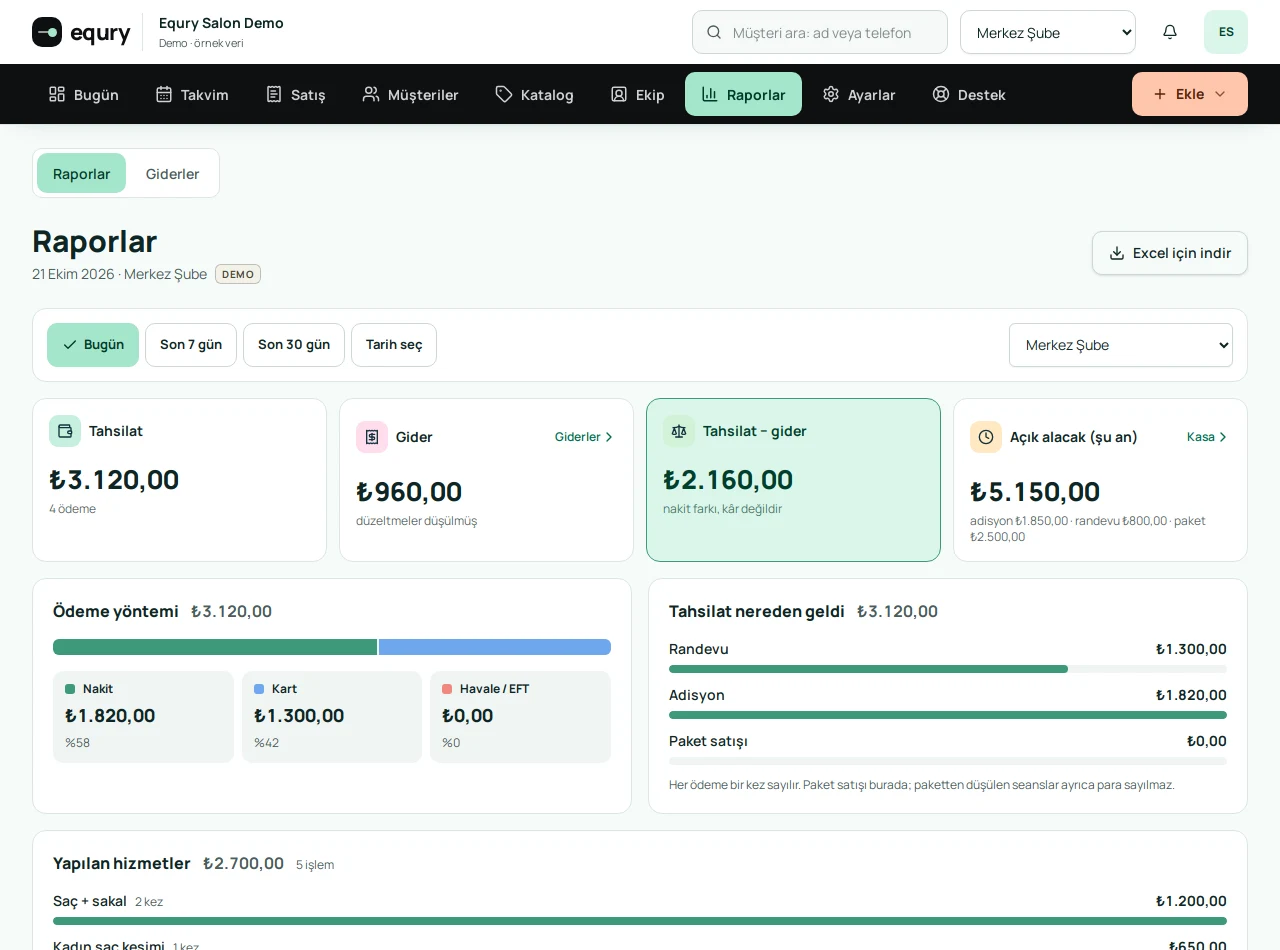Click Excel için indir button
The width and height of the screenshot is (1280, 950).
click(1170, 253)
